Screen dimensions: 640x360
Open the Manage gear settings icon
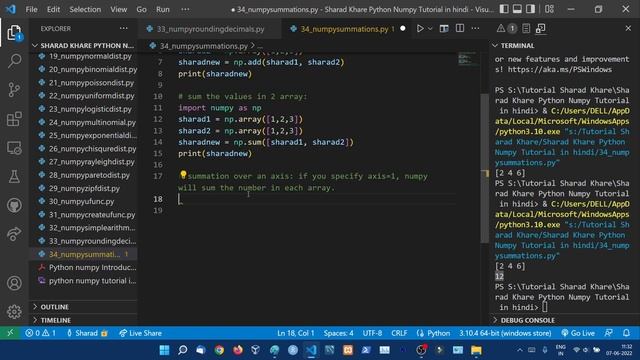point(14,311)
